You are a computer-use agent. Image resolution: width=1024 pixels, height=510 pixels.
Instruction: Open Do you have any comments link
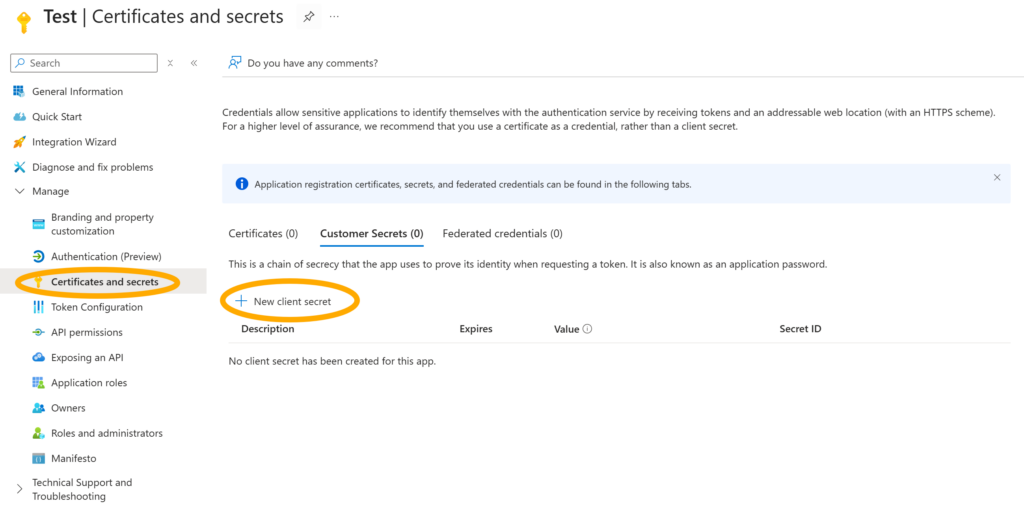pyautogui.click(x=312, y=63)
